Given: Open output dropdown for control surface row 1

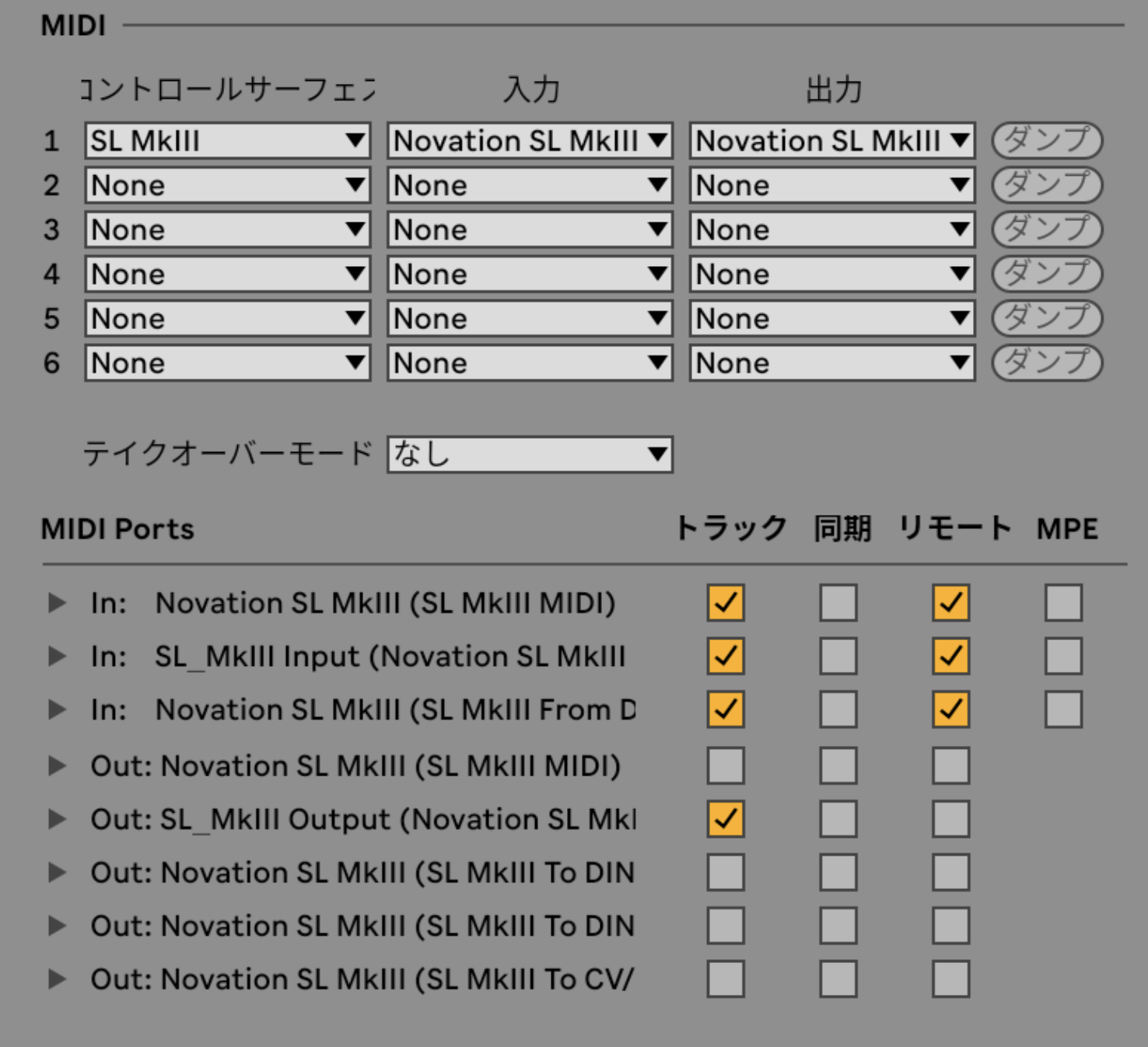Looking at the screenshot, I should [x=832, y=142].
